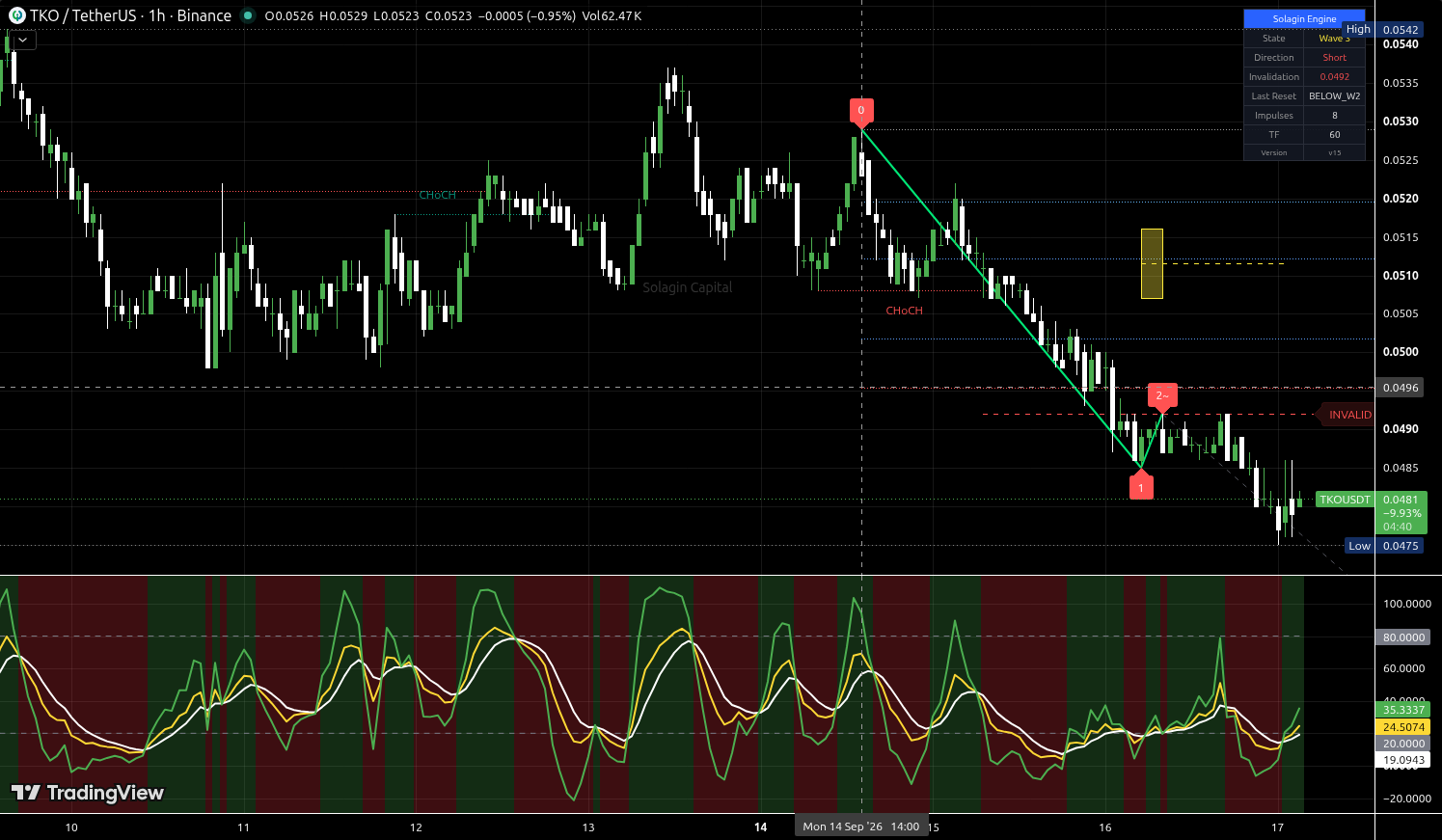Select the red wave marker labeled 2~
The height and width of the screenshot is (840, 1442).
1162,397
